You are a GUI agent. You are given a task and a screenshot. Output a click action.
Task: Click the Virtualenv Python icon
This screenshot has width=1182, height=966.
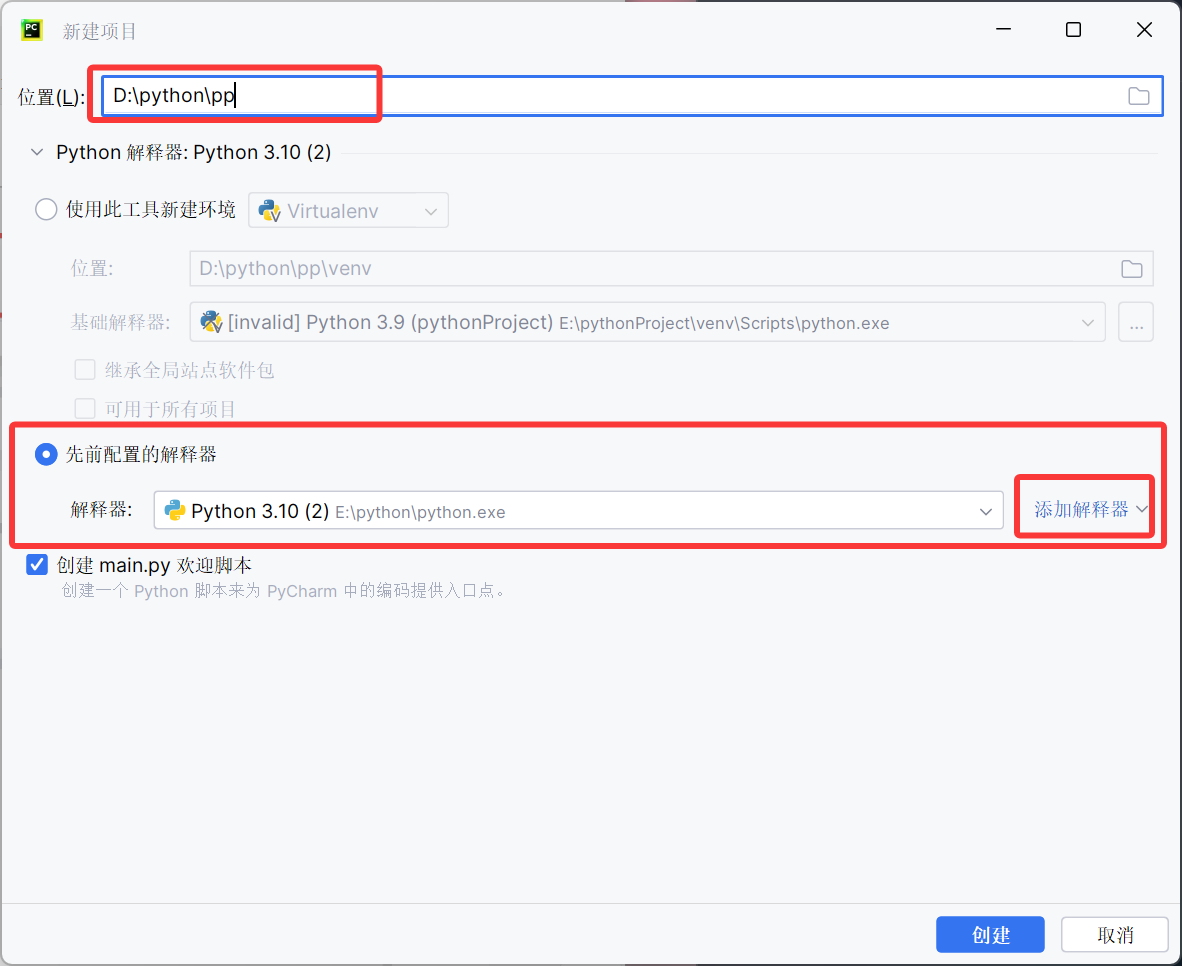pyautogui.click(x=269, y=210)
